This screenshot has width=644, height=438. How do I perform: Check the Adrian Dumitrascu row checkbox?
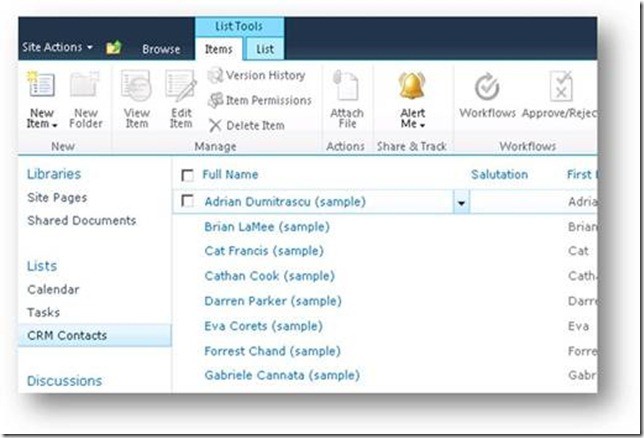187,202
